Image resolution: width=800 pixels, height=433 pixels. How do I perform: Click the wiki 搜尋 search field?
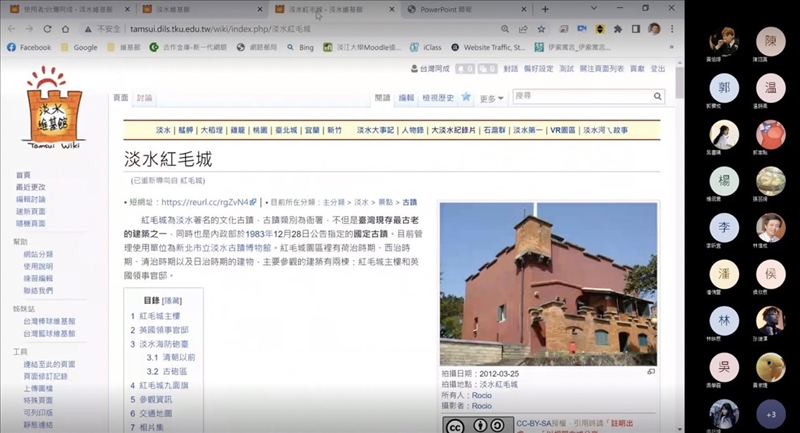(x=580, y=96)
